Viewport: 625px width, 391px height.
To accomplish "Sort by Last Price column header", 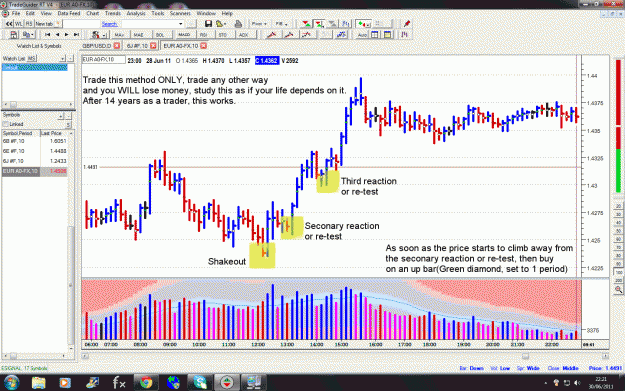I will 55,133.
